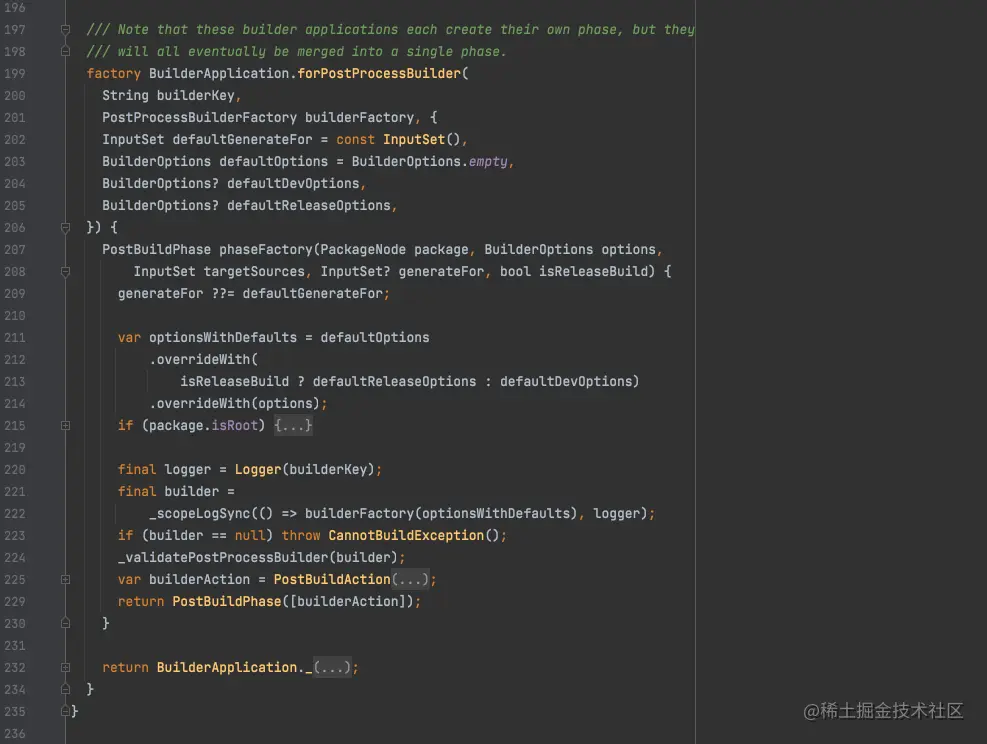This screenshot has width=987, height=744.
Task: Click first '.overrideWith(' on line 212
Action: [203, 359]
